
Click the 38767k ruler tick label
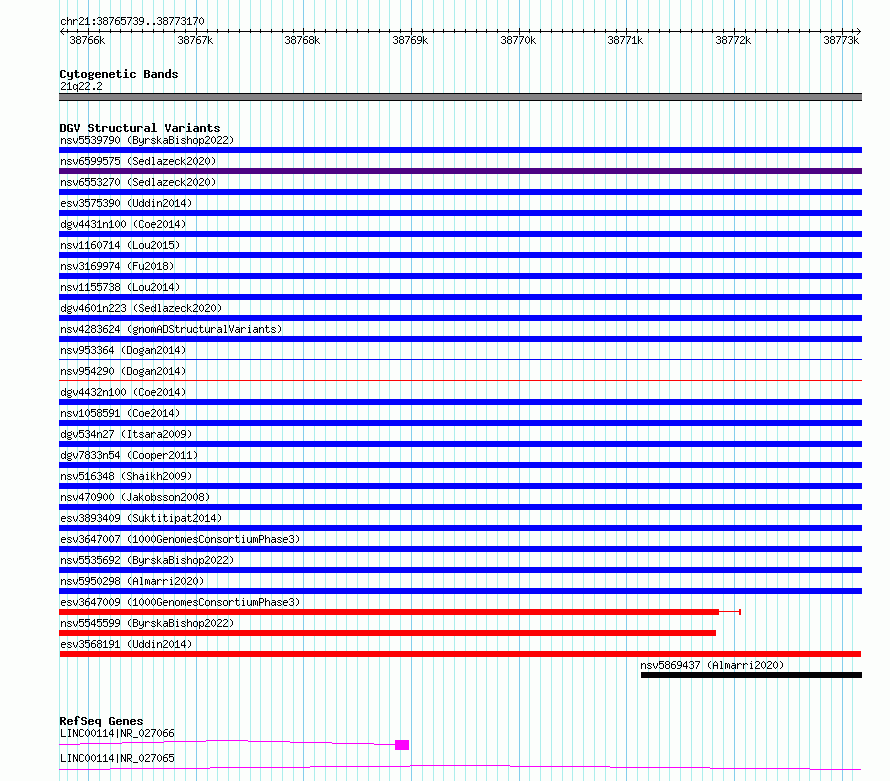pyautogui.click(x=195, y=40)
